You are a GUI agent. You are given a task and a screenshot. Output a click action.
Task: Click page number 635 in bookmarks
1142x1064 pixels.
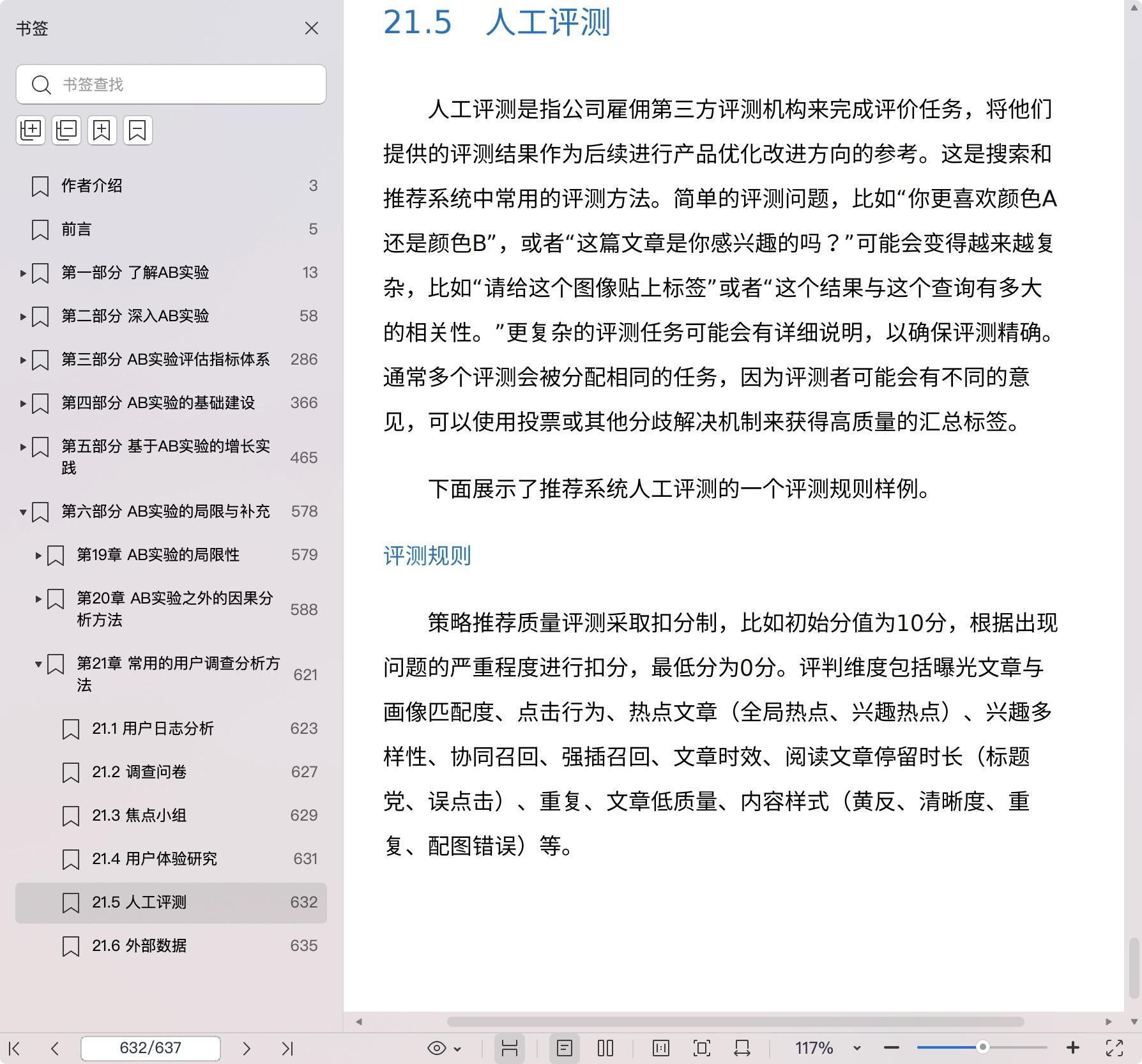304,946
